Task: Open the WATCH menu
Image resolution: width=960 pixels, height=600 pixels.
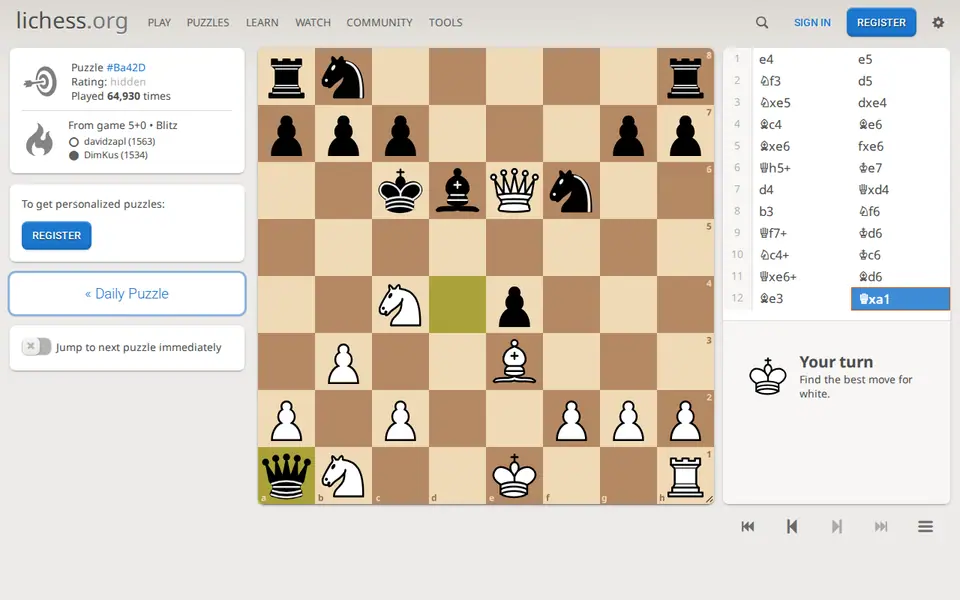Action: (x=313, y=23)
